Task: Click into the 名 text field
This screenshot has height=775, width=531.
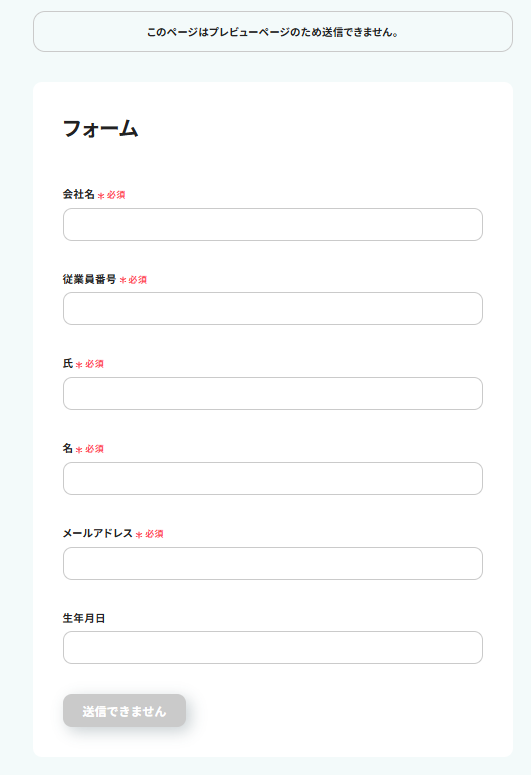Action: [x=273, y=478]
